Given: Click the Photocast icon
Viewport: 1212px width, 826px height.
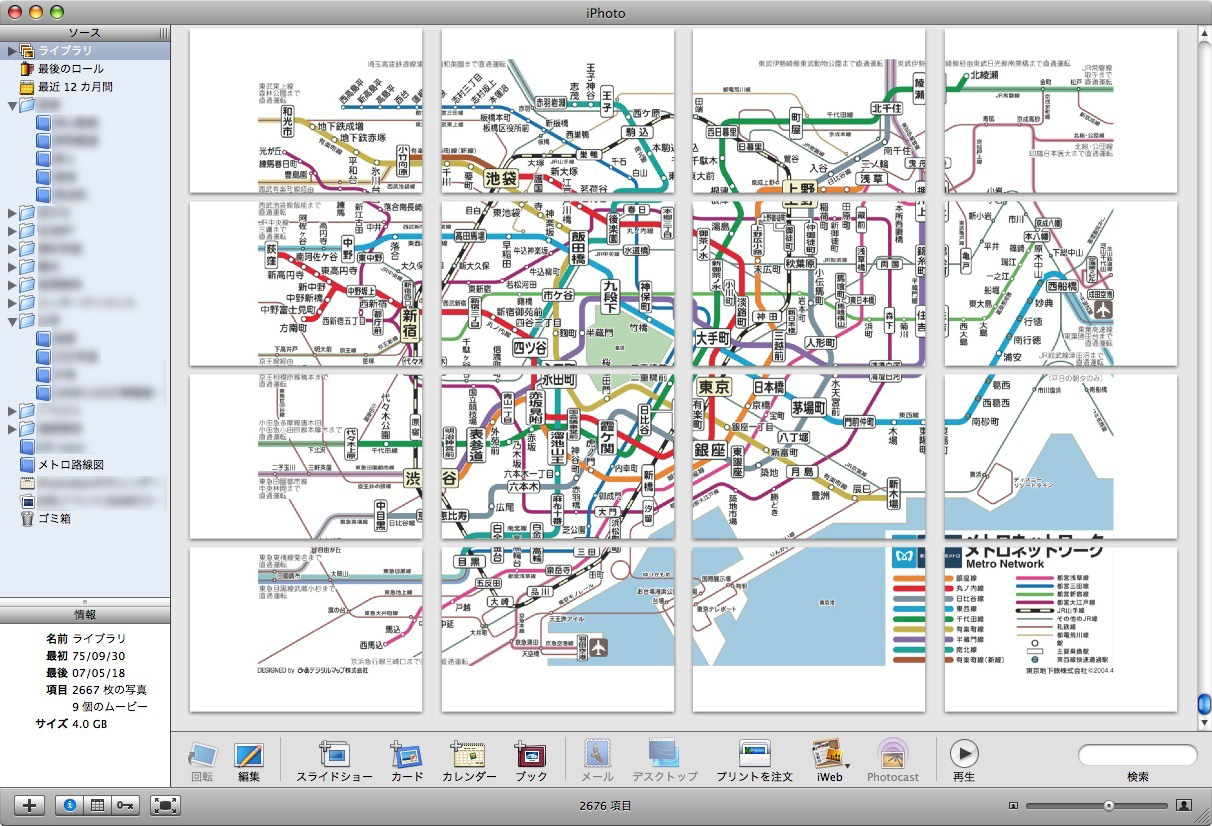Looking at the screenshot, I should pos(892,755).
